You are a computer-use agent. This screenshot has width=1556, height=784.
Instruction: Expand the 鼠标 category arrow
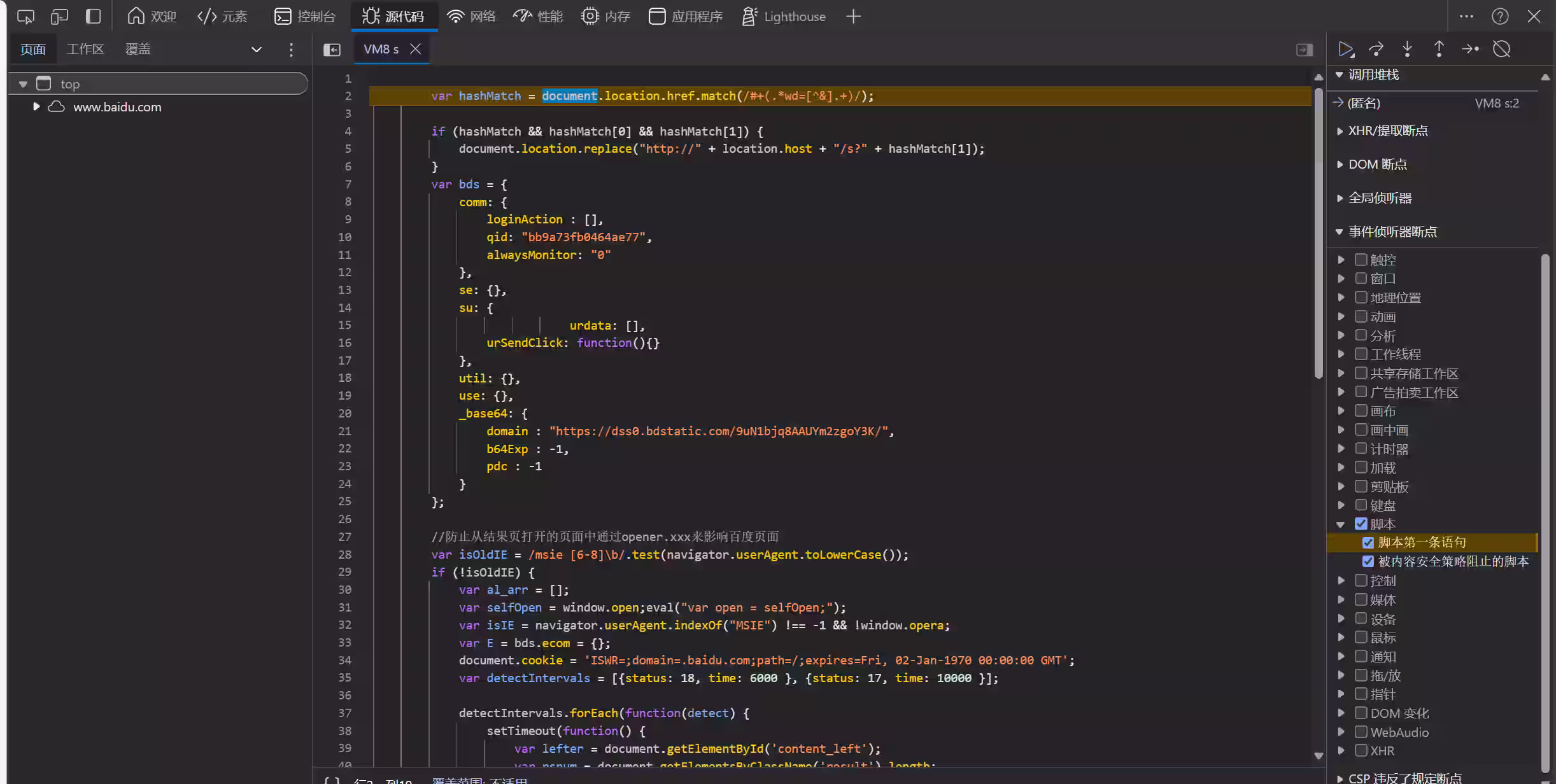[1341, 638]
